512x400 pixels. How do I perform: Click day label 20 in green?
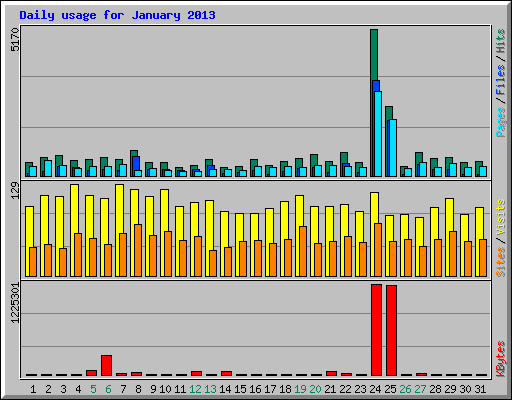pyautogui.click(x=315, y=389)
